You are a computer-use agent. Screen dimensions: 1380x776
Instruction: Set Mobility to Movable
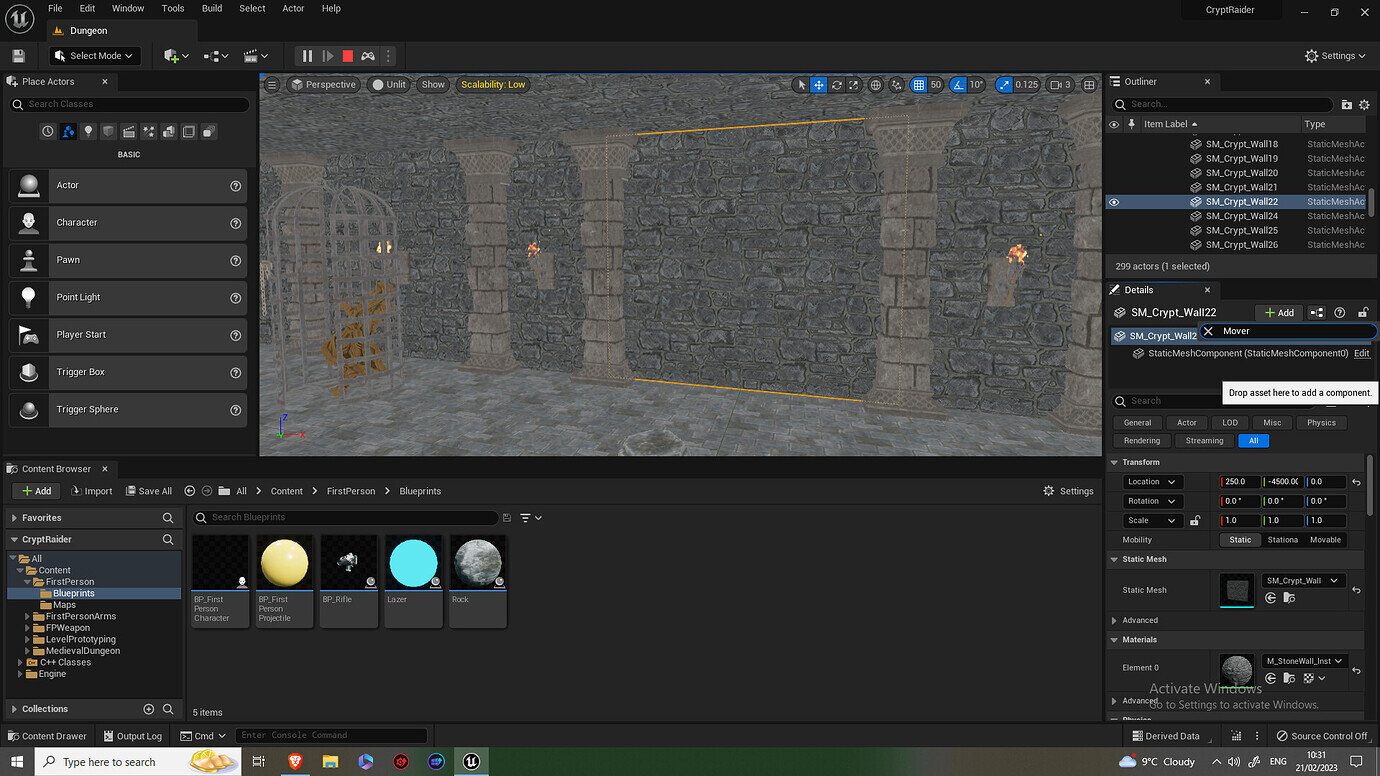click(1325, 540)
